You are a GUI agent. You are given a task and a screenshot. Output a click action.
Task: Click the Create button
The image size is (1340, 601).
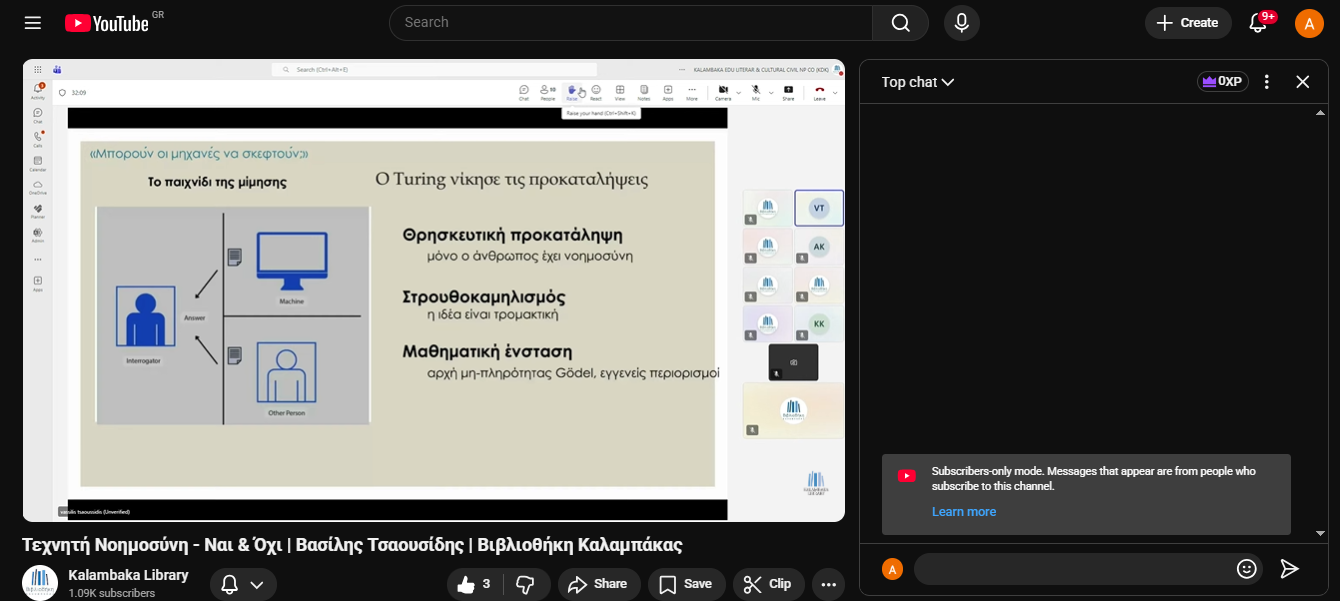point(1188,23)
